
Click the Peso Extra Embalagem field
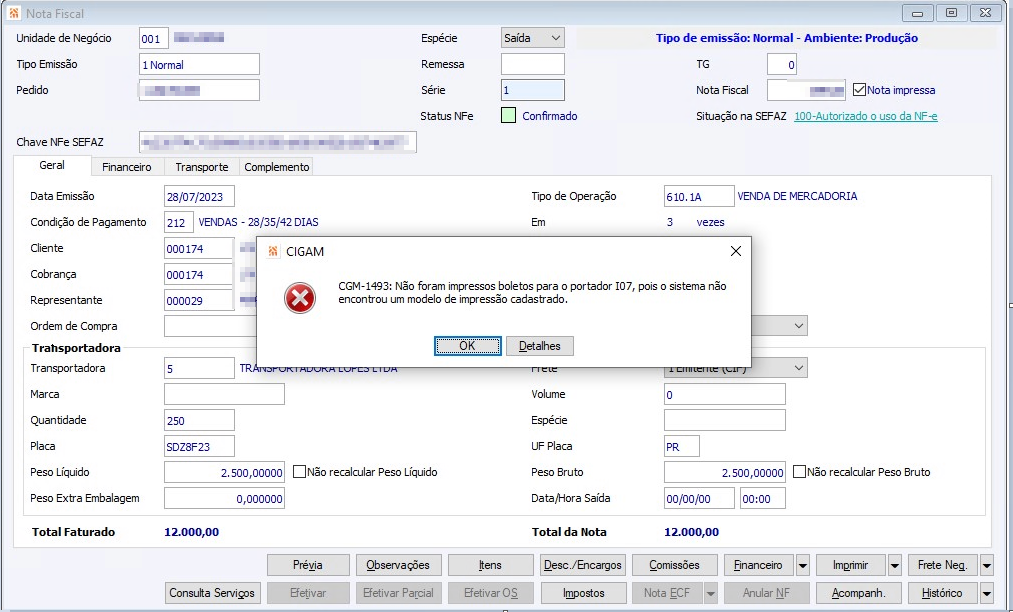[x=224, y=498]
